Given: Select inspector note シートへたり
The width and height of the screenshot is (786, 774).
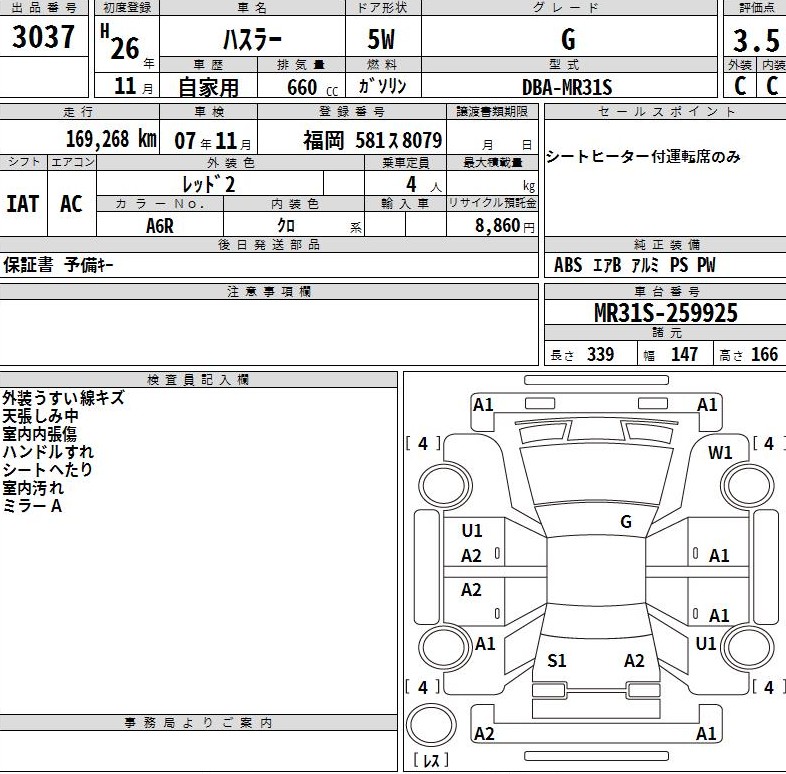Looking at the screenshot, I should [48, 470].
